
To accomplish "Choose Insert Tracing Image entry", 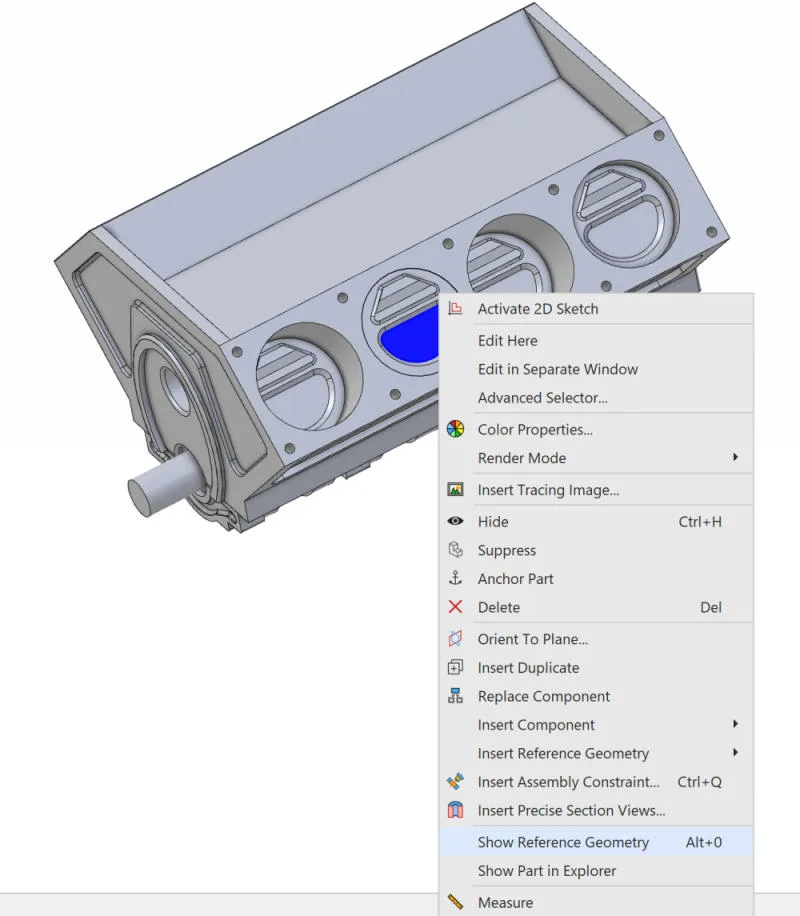I will tap(596, 490).
